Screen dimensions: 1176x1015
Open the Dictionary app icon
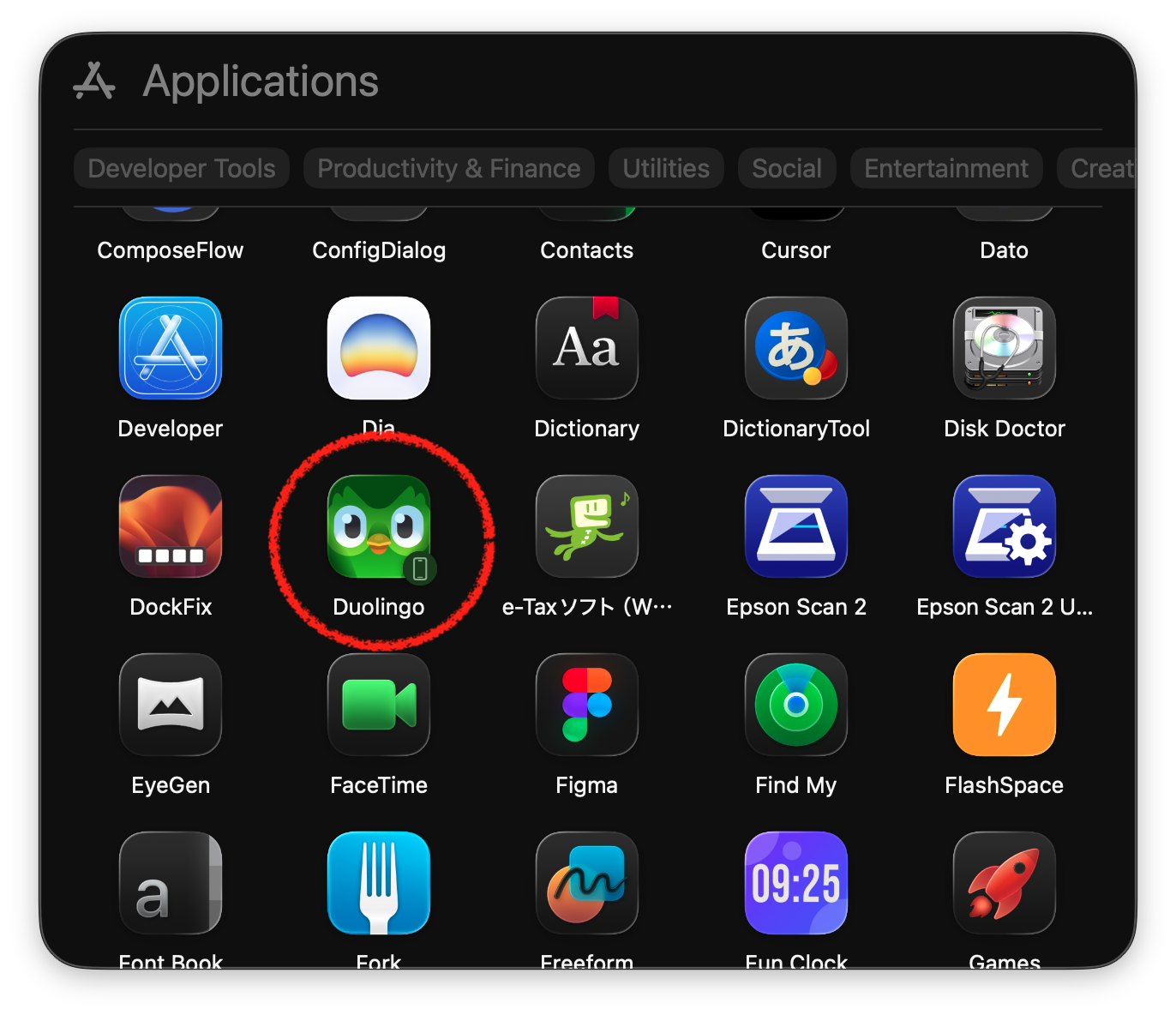pyautogui.click(x=587, y=348)
